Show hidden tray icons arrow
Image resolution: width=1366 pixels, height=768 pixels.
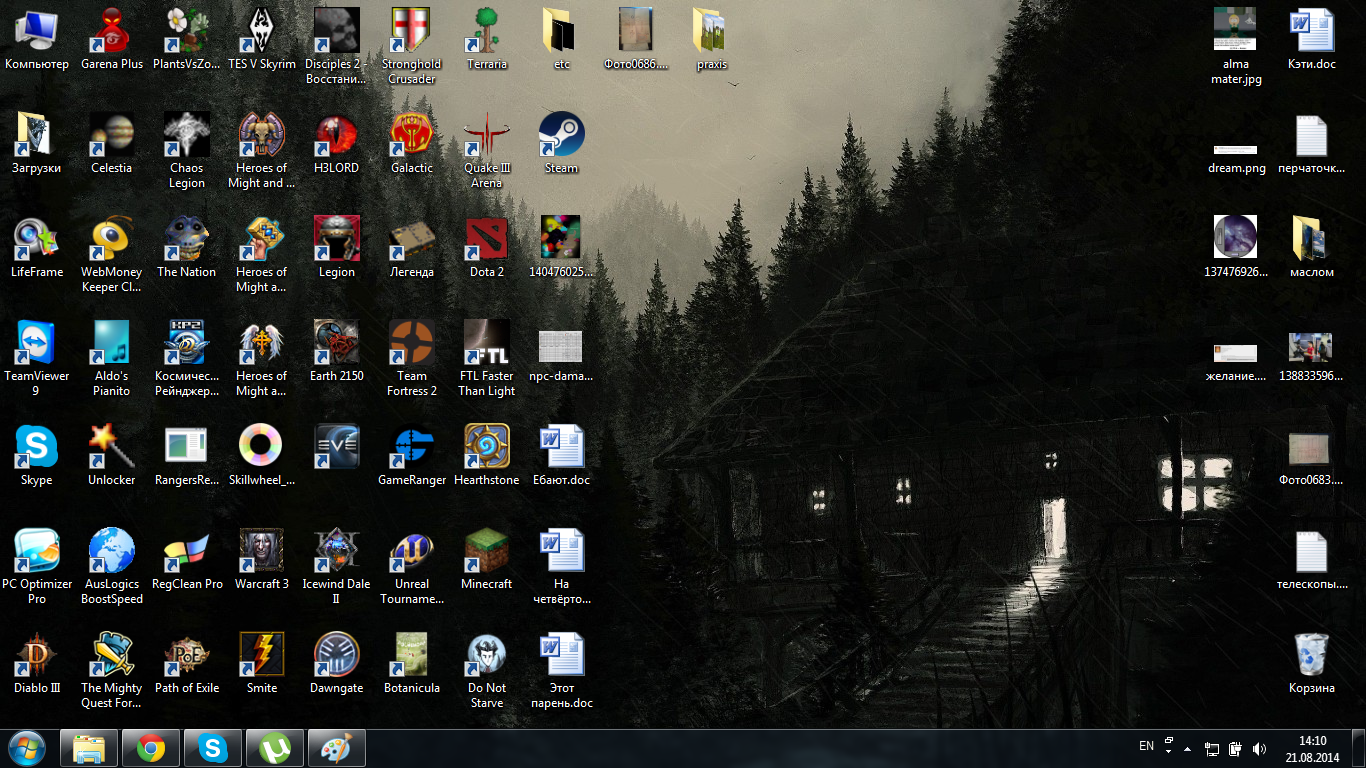click(1187, 748)
